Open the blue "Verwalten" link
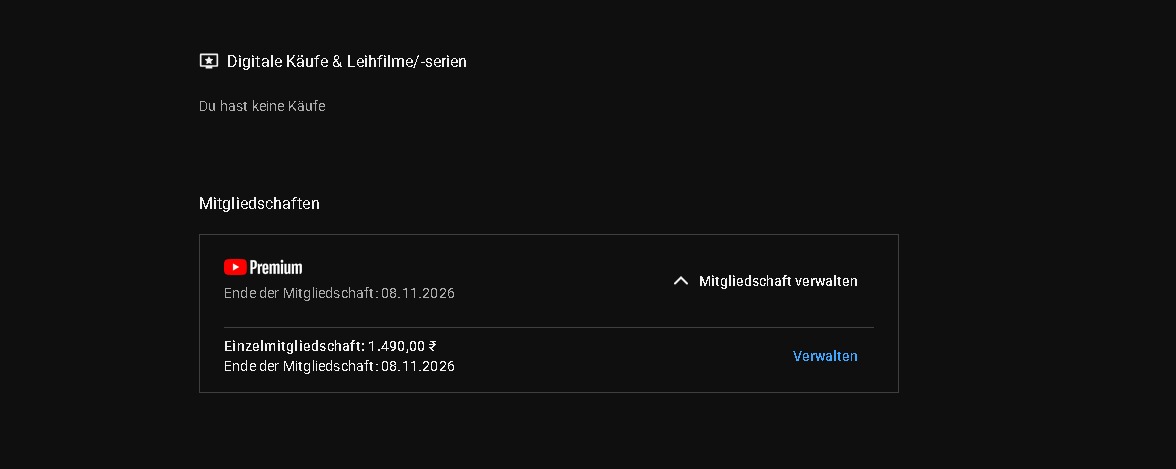Viewport: 1176px width, 469px height. (825, 356)
